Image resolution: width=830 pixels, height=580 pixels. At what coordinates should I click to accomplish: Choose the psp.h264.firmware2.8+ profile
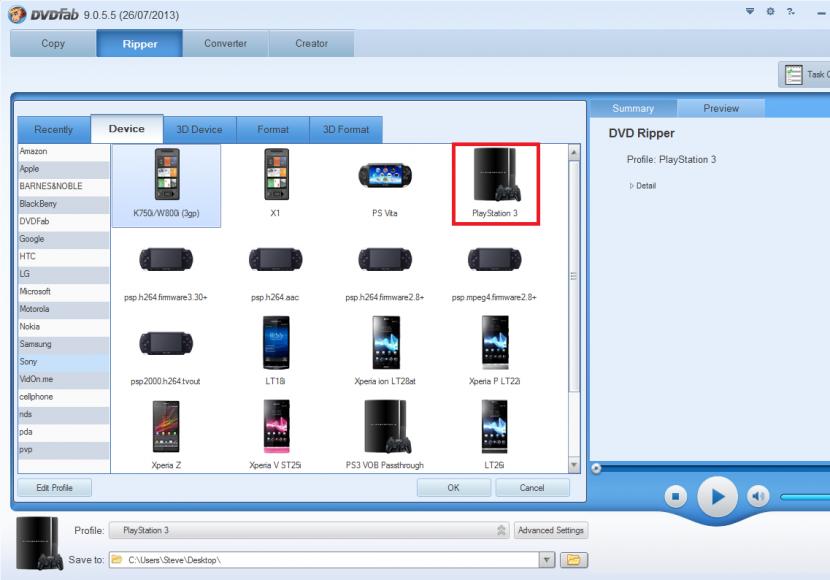point(385,273)
